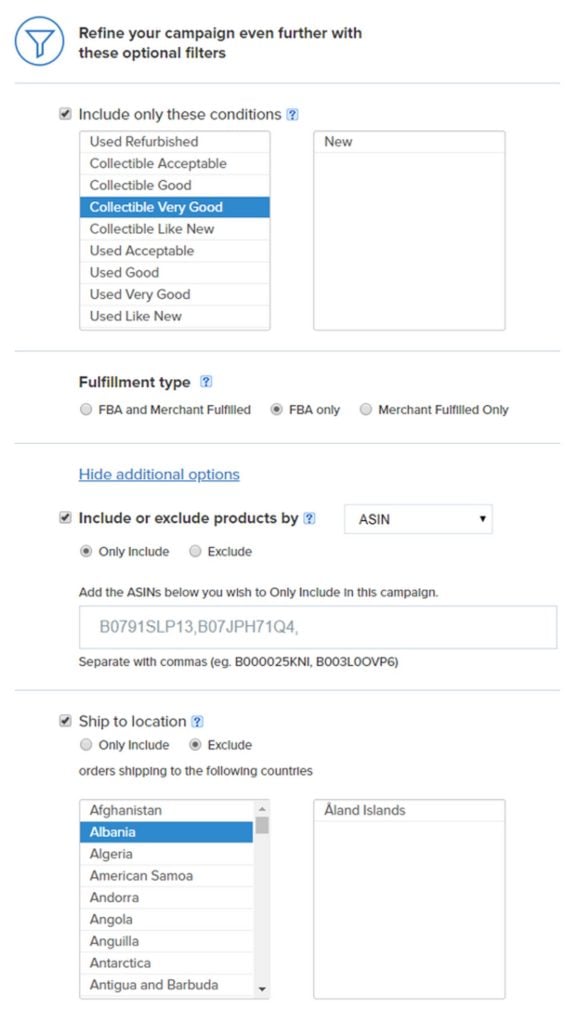Select Used Like New in conditions list
Screen dimensions: 578x1024
174,316
